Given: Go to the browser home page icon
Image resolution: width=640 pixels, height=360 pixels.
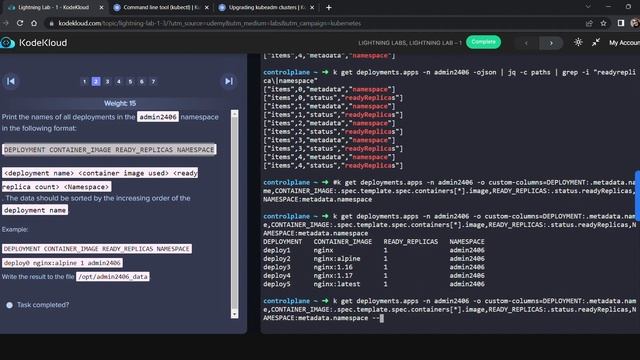Looking at the screenshot, I should coord(34,23).
